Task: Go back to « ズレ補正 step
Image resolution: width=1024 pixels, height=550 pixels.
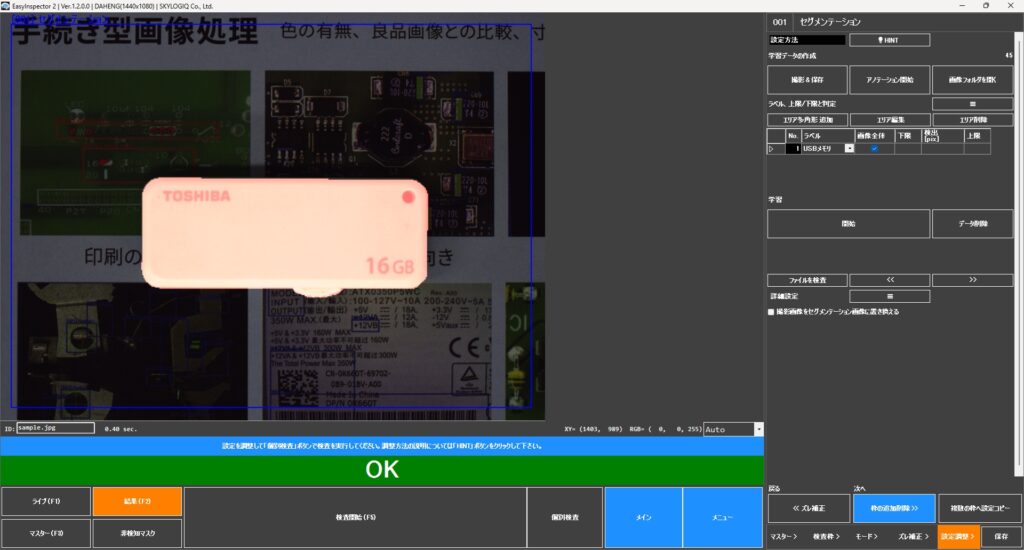Action: 808,508
